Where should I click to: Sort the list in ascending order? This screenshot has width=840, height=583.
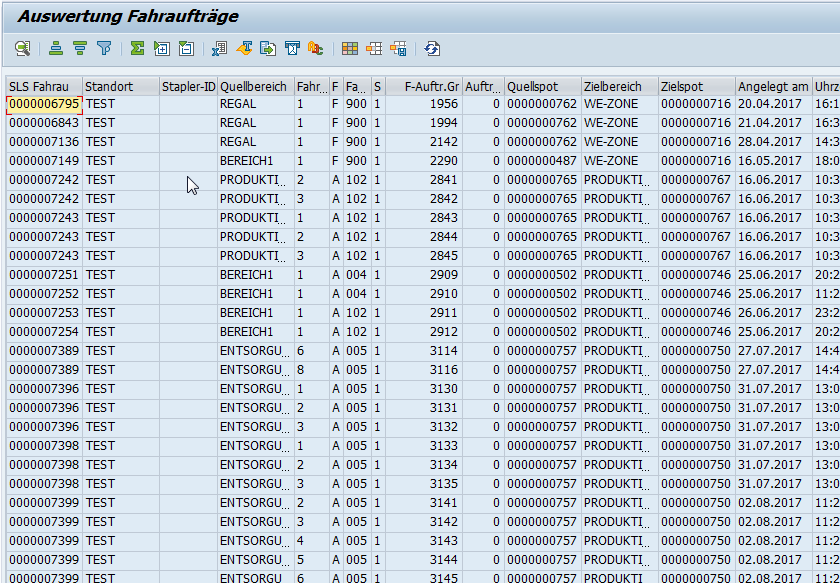(x=56, y=48)
